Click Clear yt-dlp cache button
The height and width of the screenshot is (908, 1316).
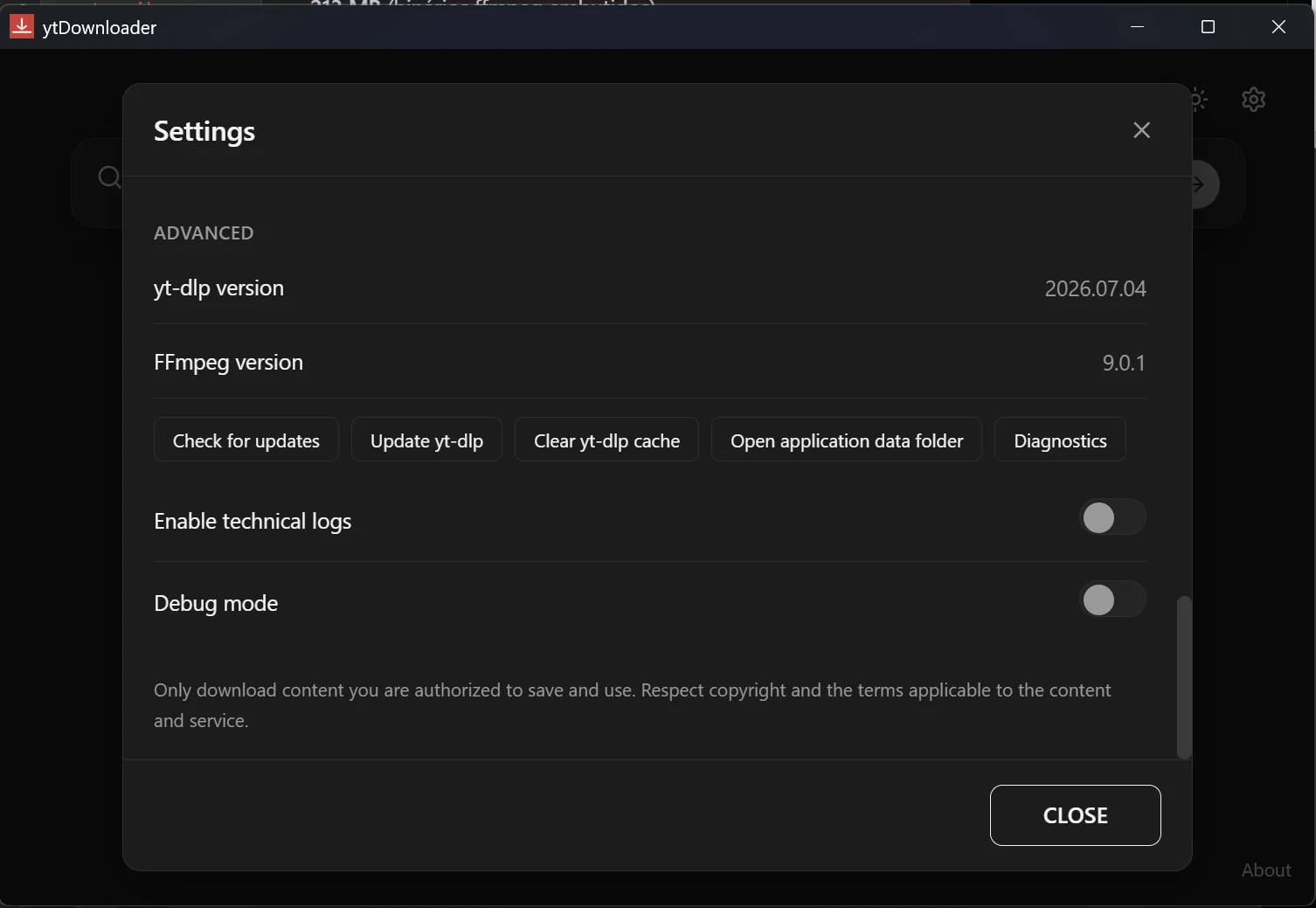[606, 440]
